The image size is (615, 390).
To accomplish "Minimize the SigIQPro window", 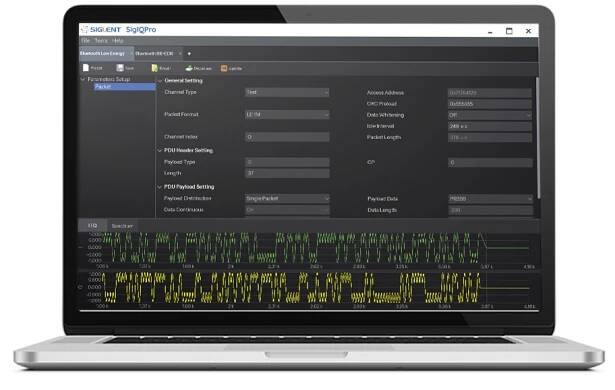I will tap(490, 31).
